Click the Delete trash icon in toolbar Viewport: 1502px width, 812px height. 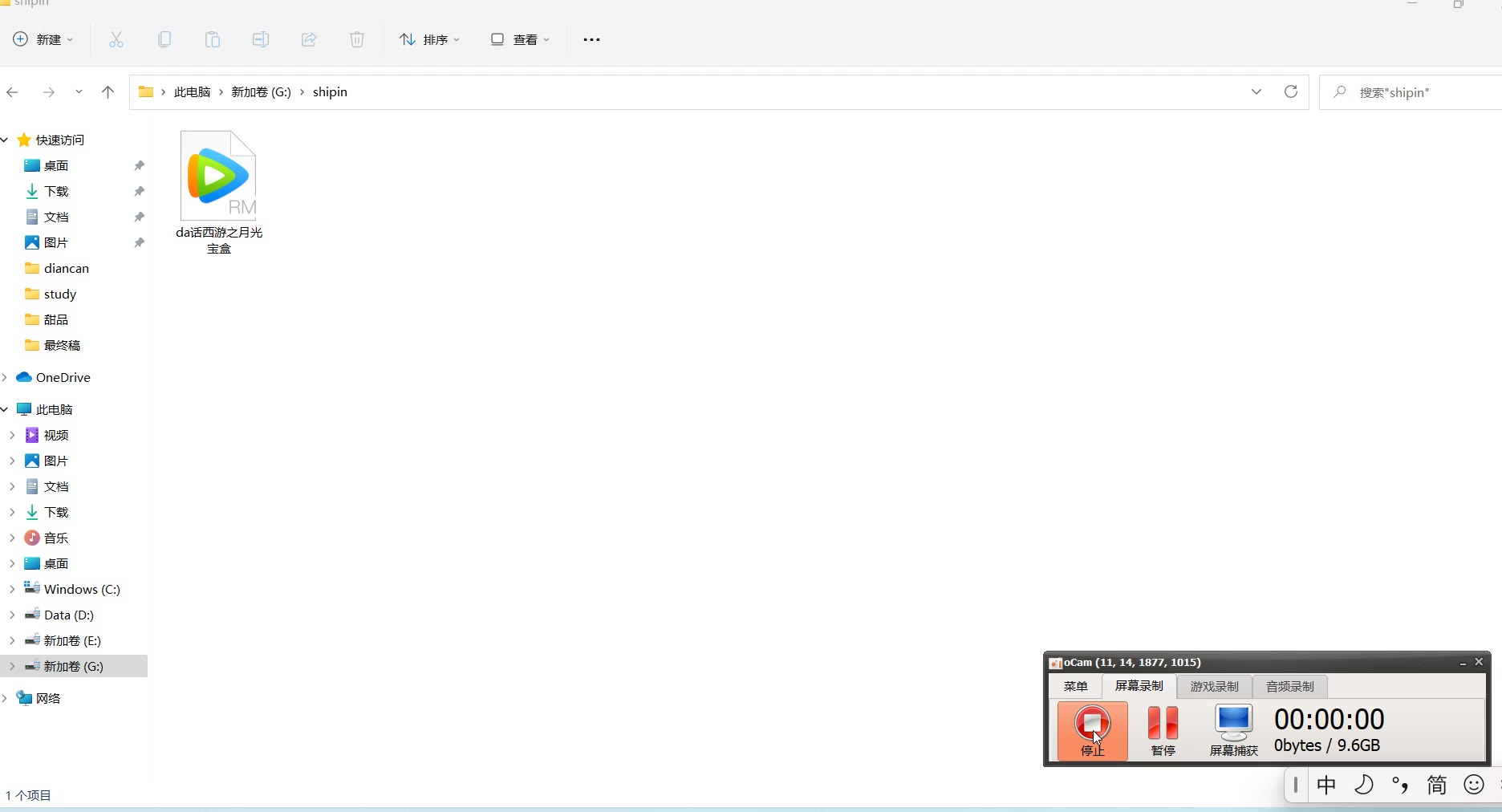(x=357, y=39)
